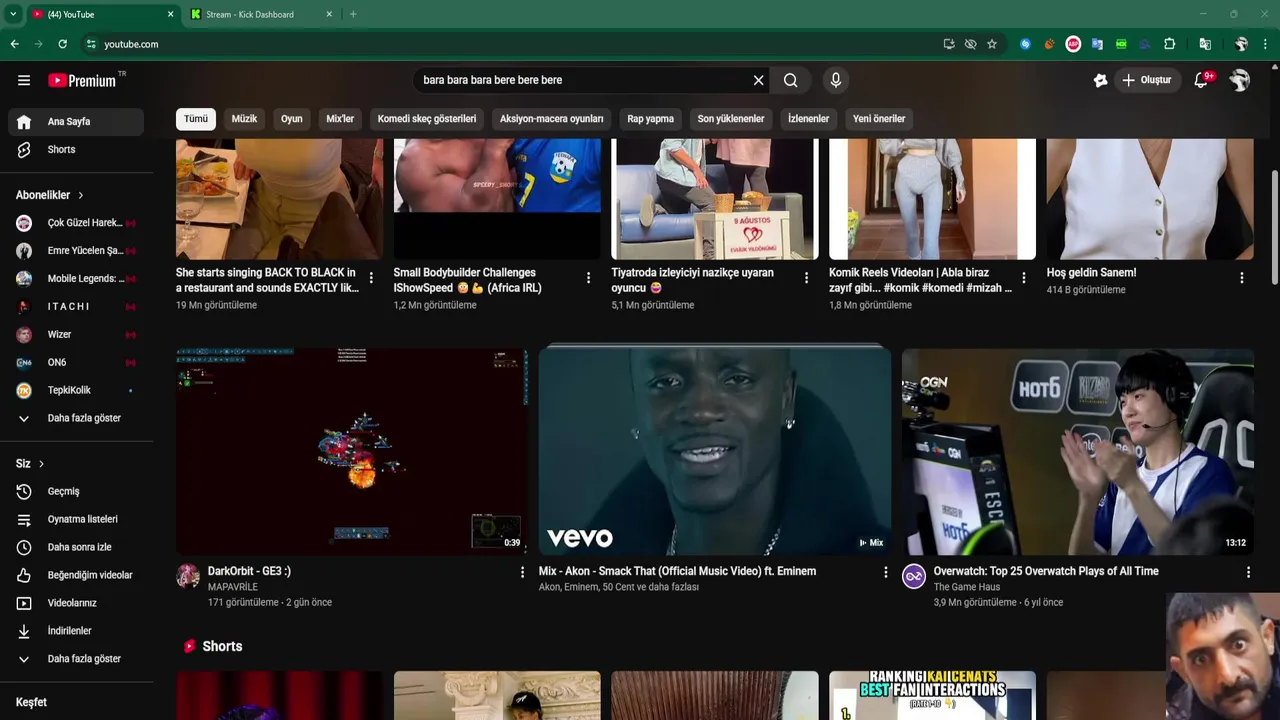The image size is (1280, 720).
Task: Select the Yeni öneriler chip
Action: point(879,119)
